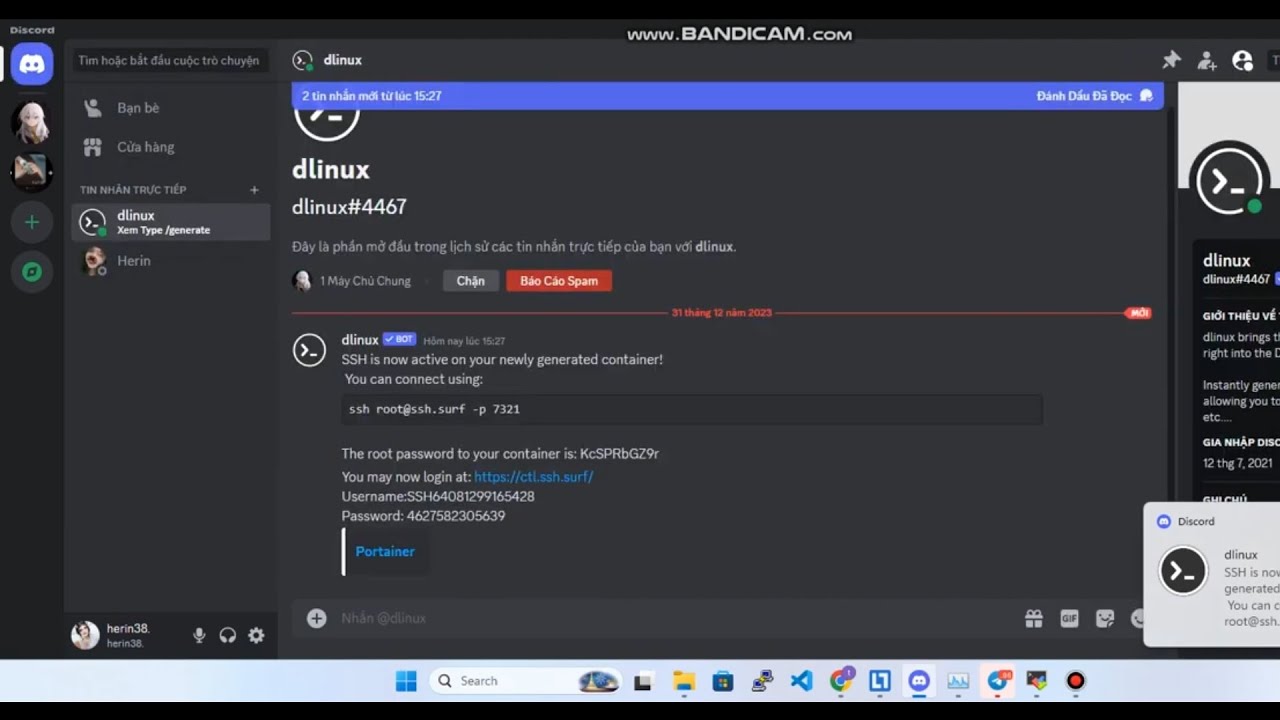1280x720 pixels.
Task: Open the white-bracket blue app on taskbar
Action: point(880,681)
